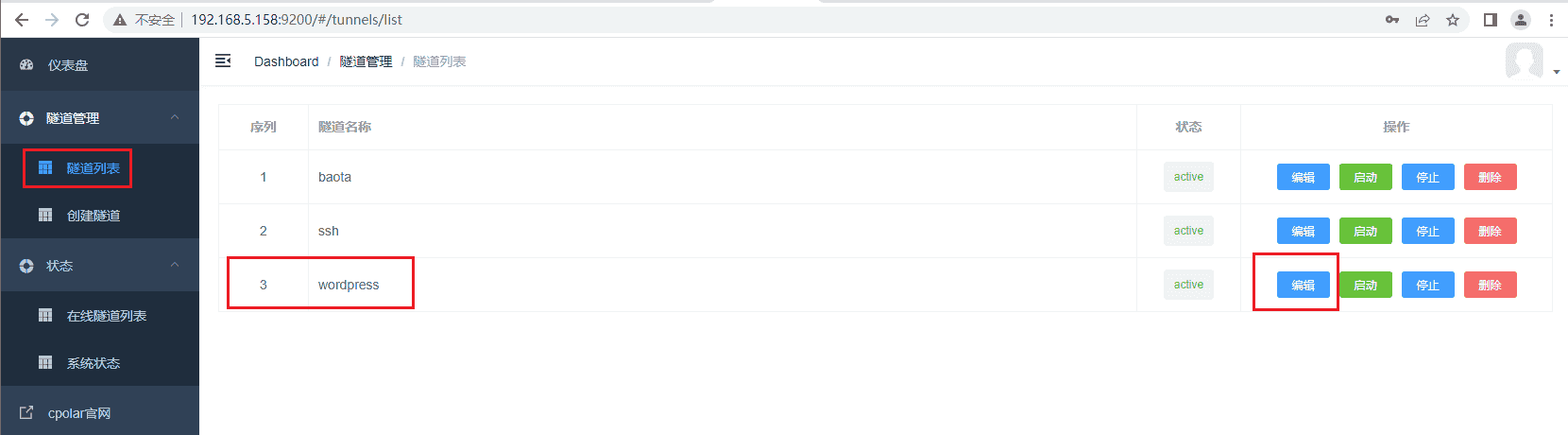Select 创建隧道 menu item
Image resolution: width=1568 pixels, height=435 pixels.
coord(93,216)
